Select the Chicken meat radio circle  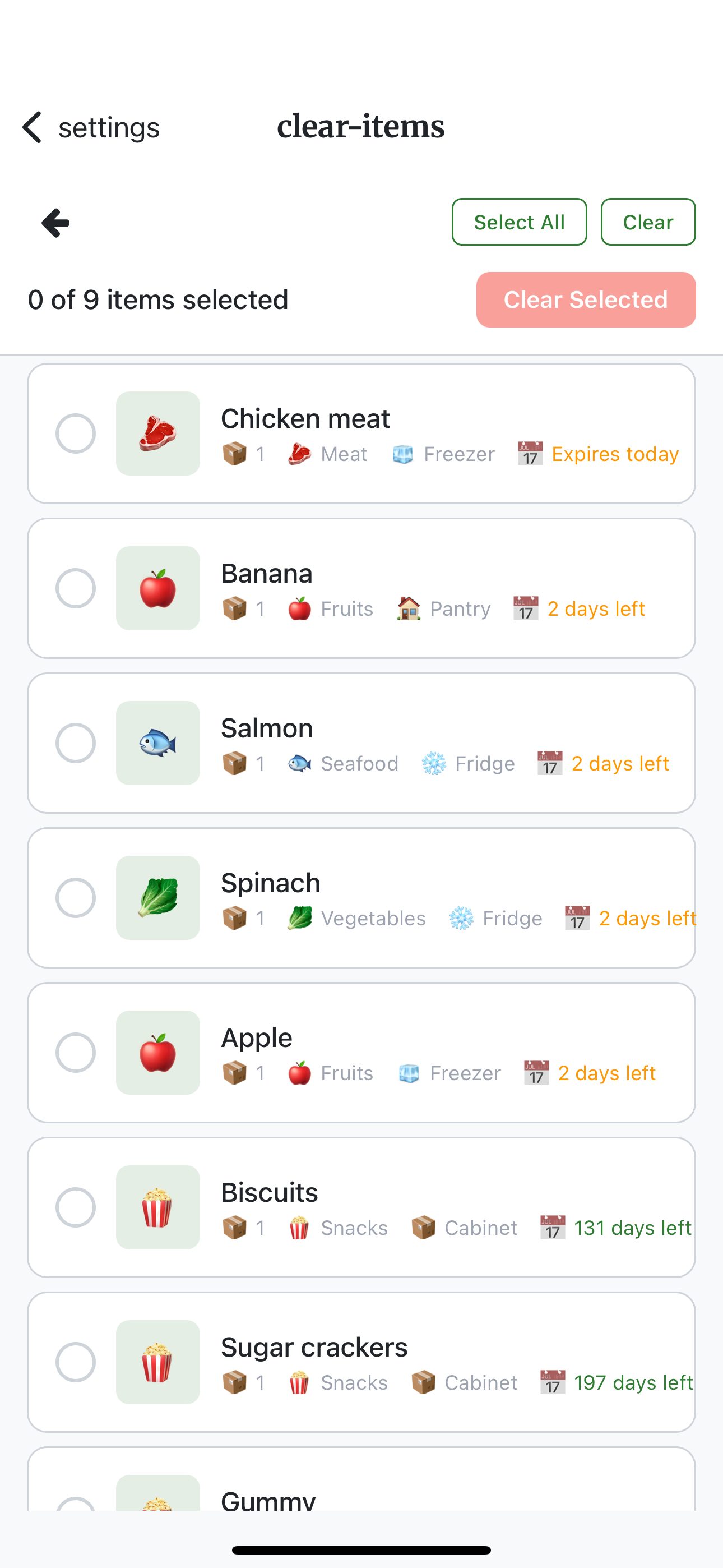click(x=76, y=433)
